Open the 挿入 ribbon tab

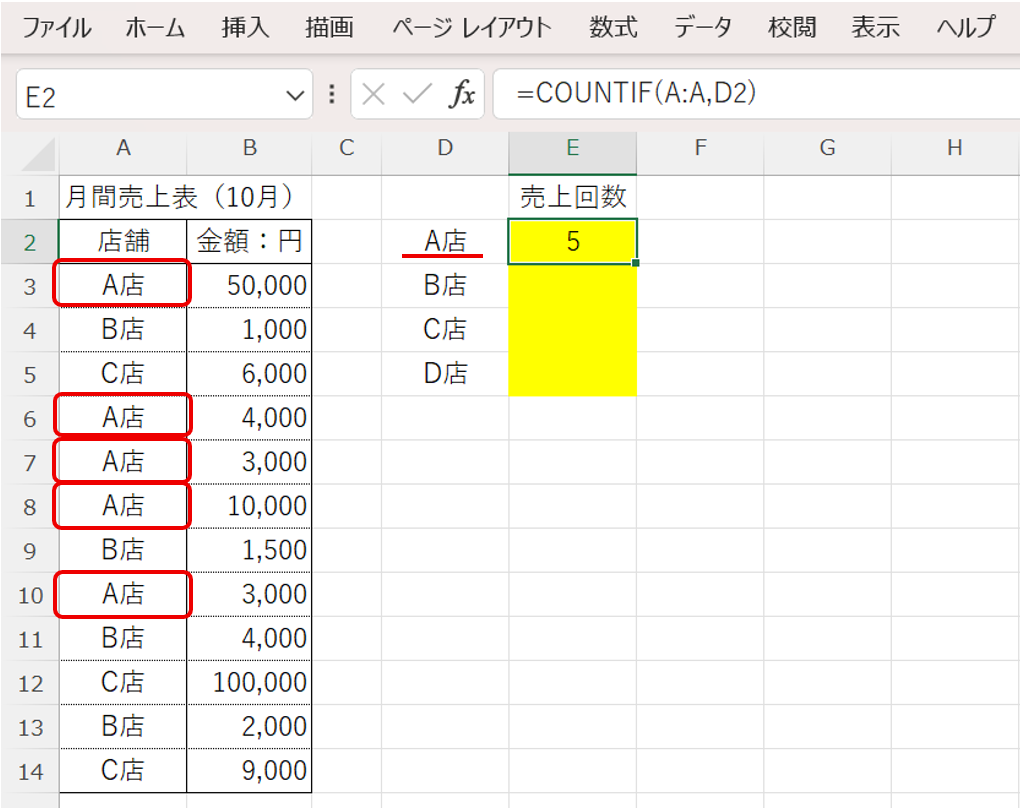(x=245, y=27)
